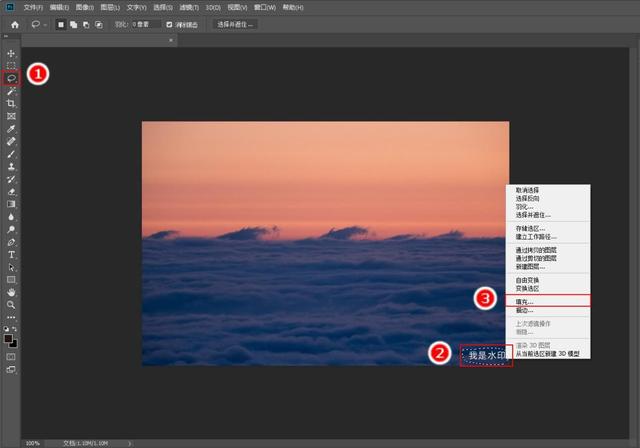
Task: Open the 图层(L) menu
Action: (x=110, y=7)
